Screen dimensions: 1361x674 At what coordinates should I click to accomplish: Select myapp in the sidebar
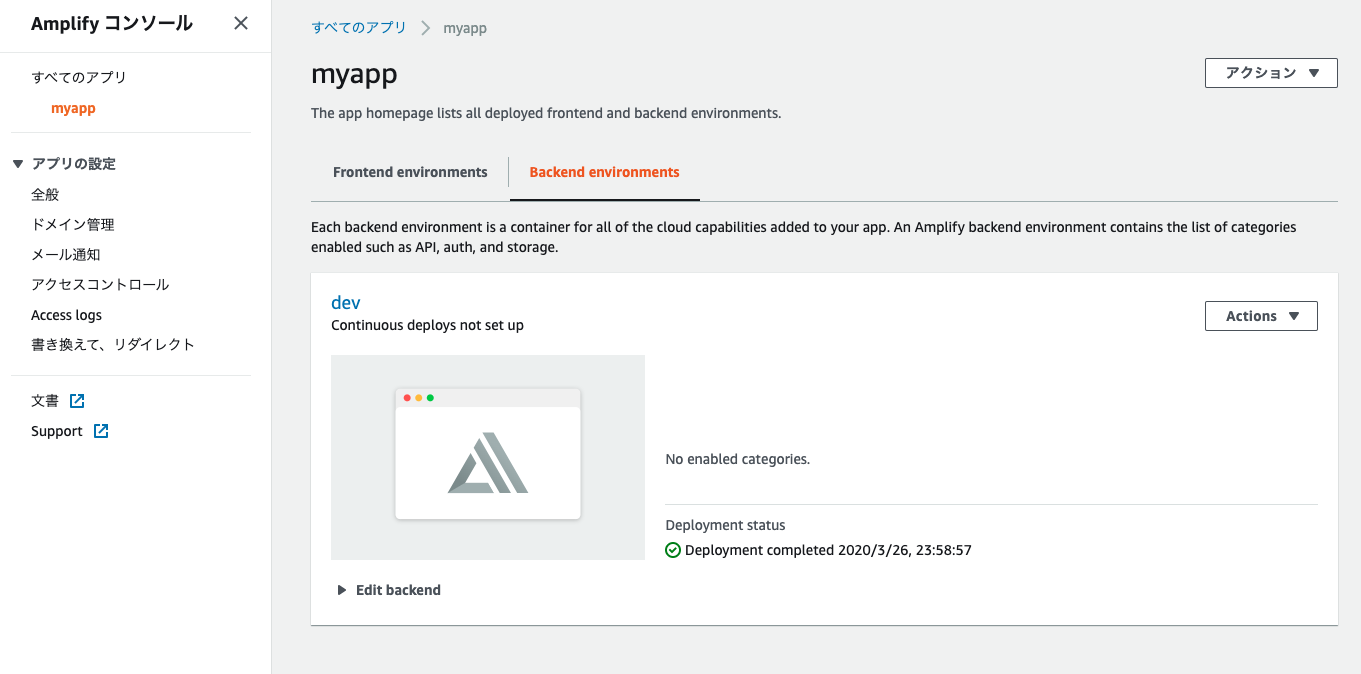(x=72, y=108)
